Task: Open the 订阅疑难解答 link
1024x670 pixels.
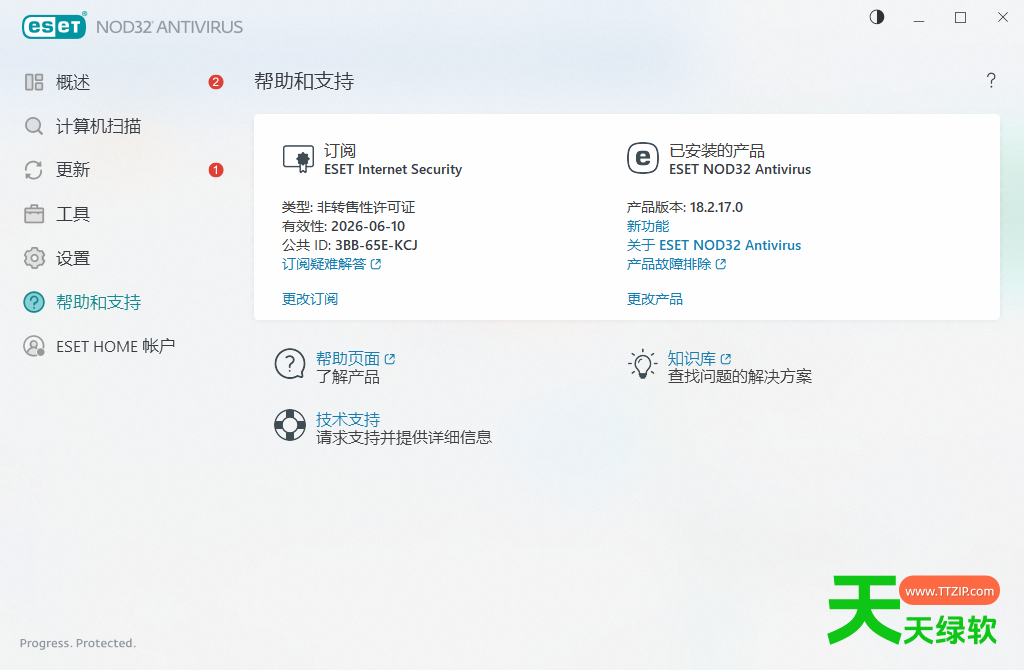Action: [x=324, y=264]
